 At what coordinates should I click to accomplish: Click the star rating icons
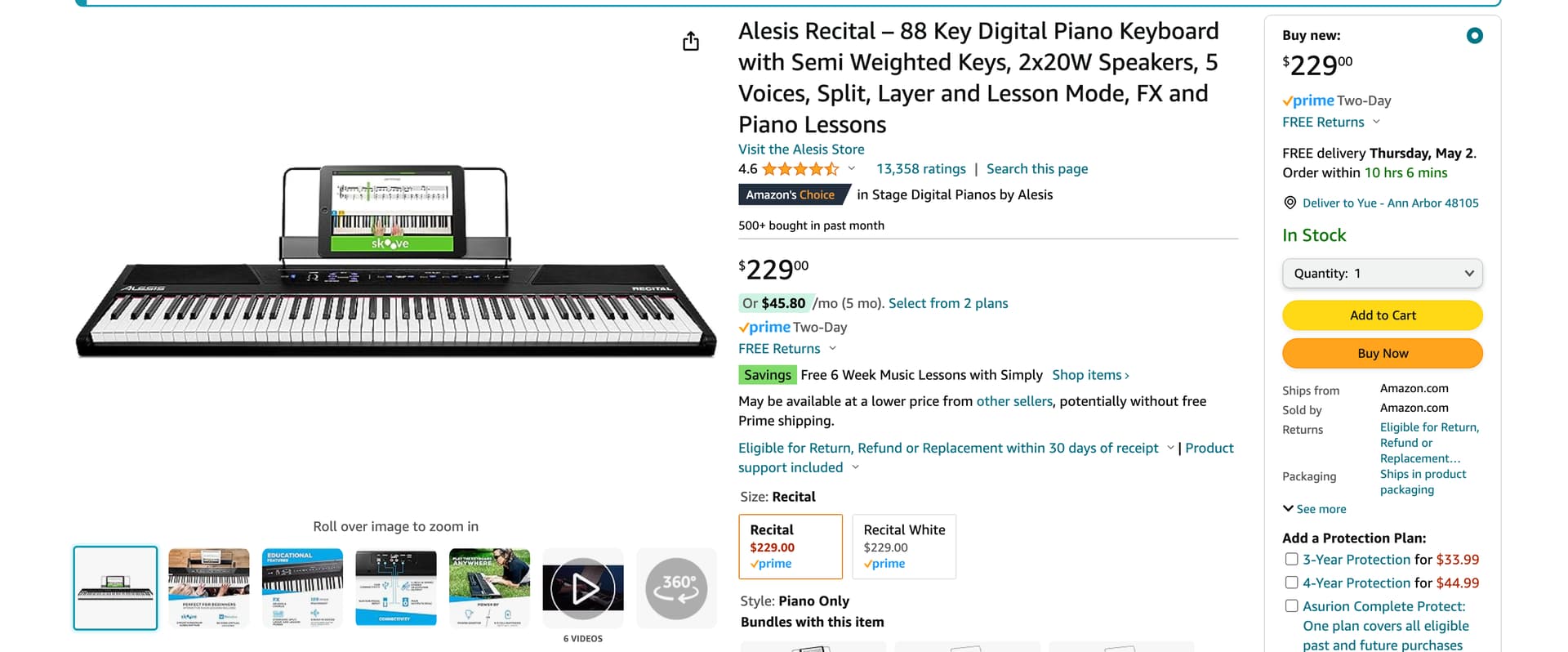pos(800,169)
